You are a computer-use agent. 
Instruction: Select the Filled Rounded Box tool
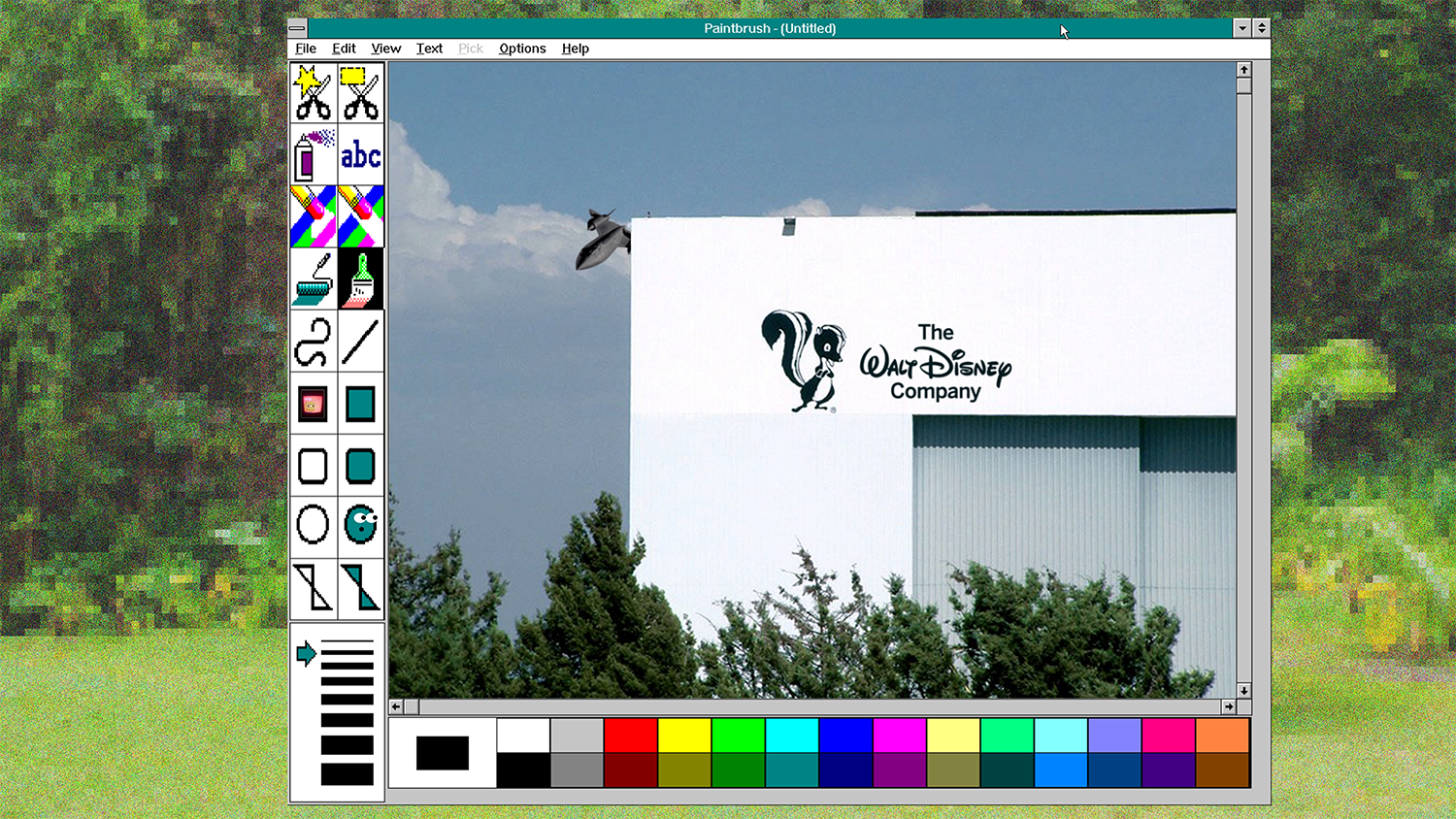[361, 465]
